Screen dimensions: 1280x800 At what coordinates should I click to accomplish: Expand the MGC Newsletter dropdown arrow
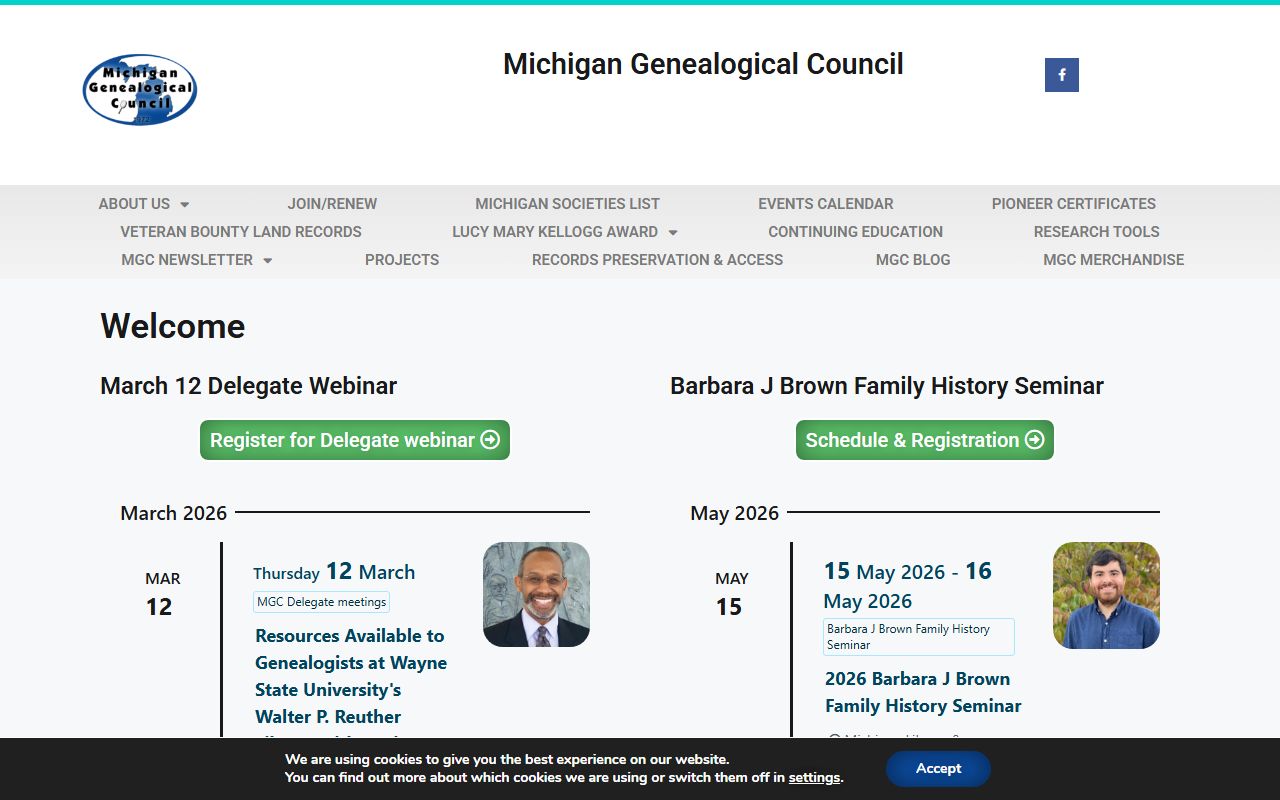pyautogui.click(x=267, y=260)
